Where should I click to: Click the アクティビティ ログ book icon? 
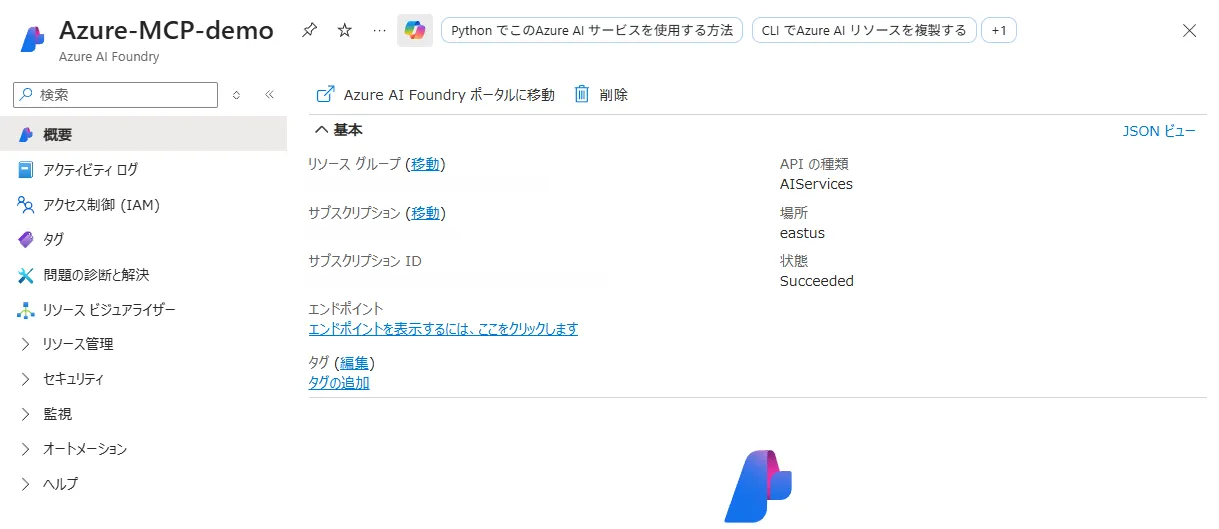[x=26, y=170]
